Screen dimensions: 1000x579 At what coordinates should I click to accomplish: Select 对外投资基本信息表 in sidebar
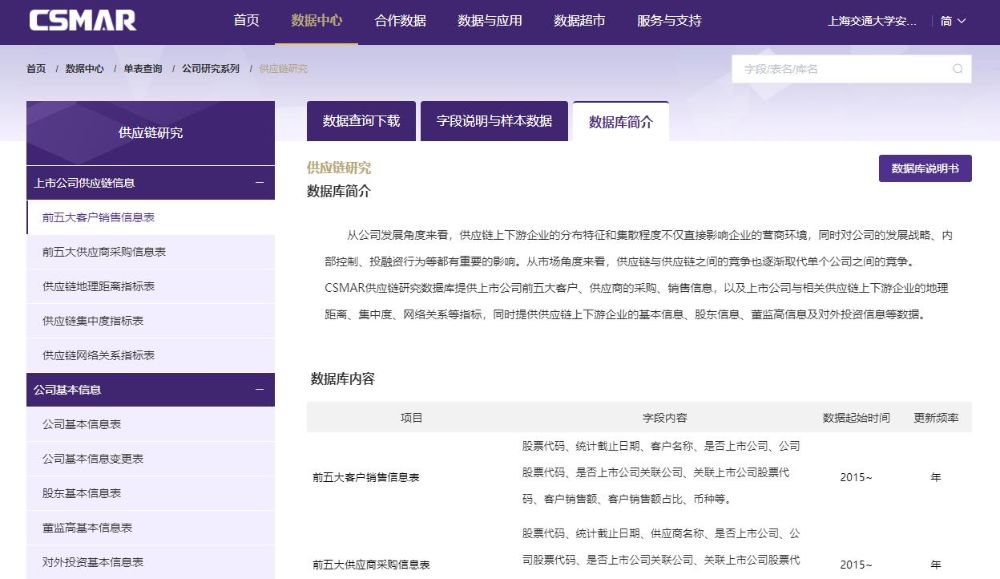pos(151,562)
